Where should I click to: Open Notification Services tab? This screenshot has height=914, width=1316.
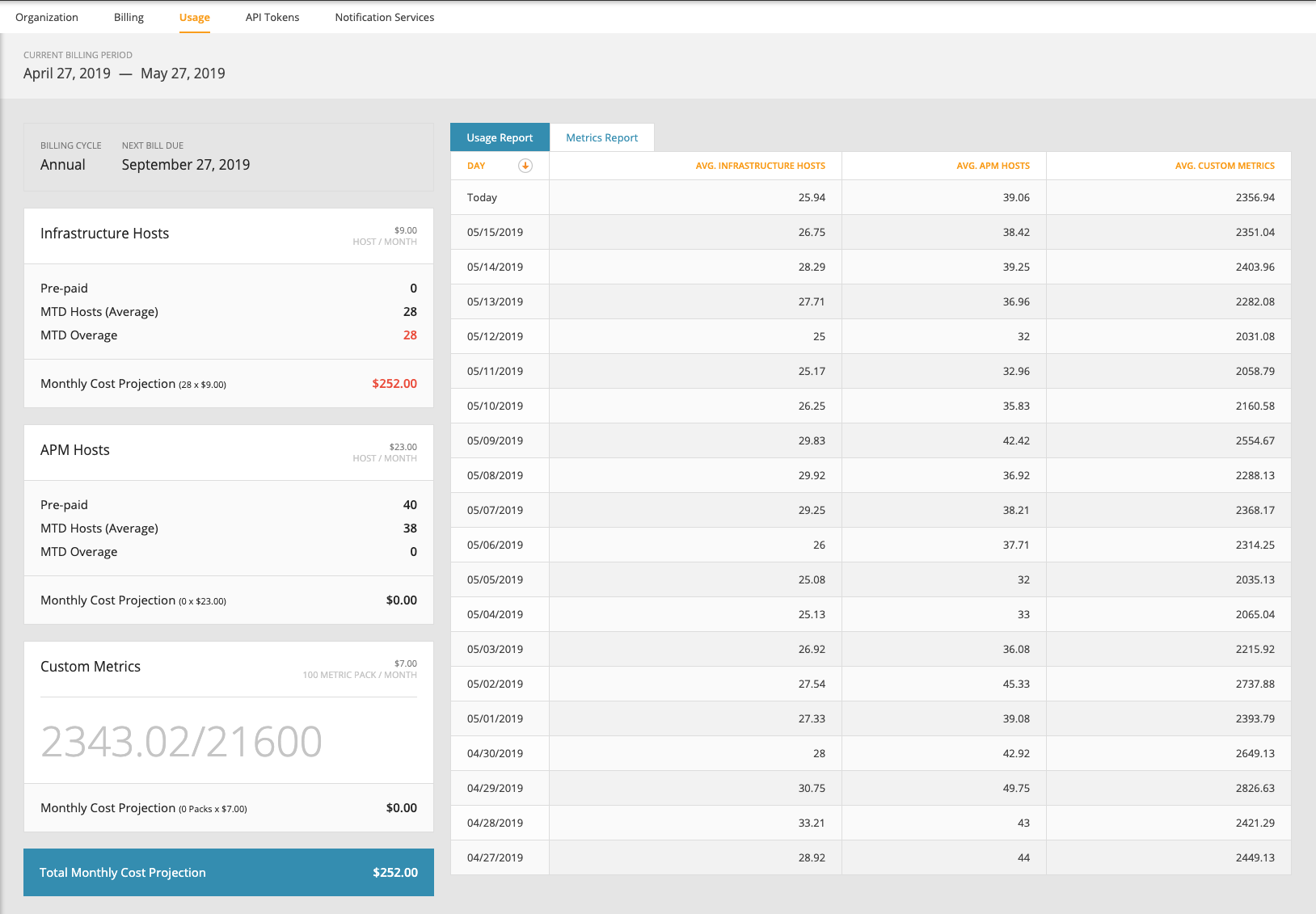pos(385,17)
